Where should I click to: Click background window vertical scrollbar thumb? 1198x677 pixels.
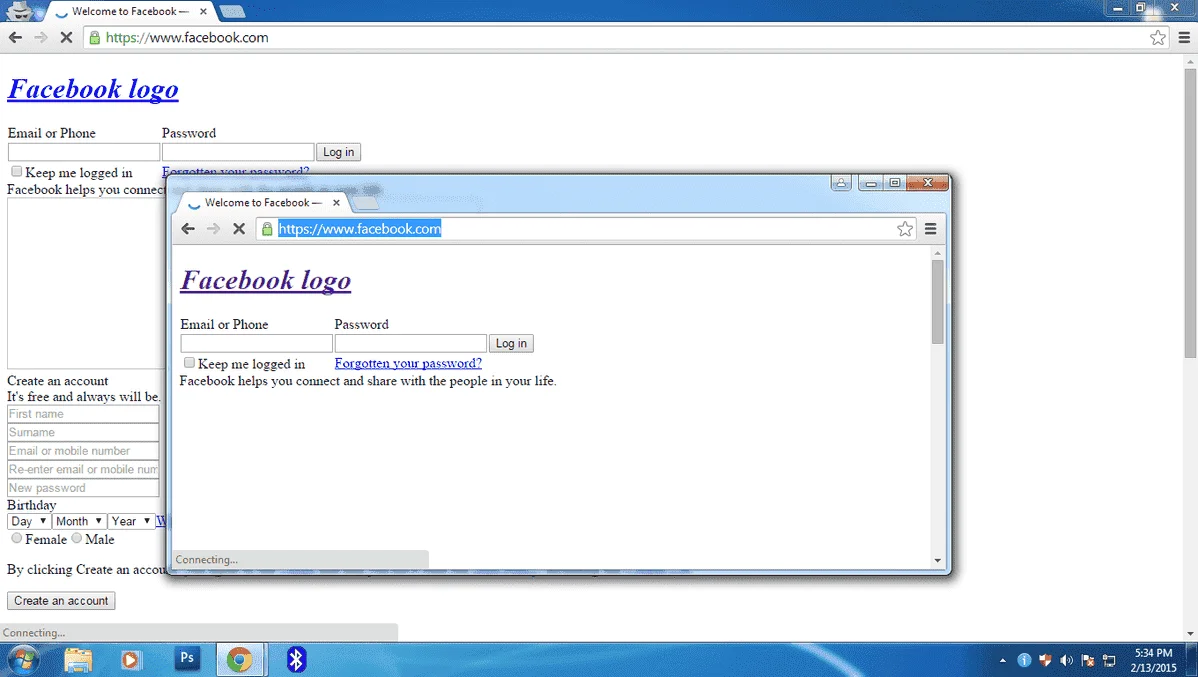tap(1190, 212)
